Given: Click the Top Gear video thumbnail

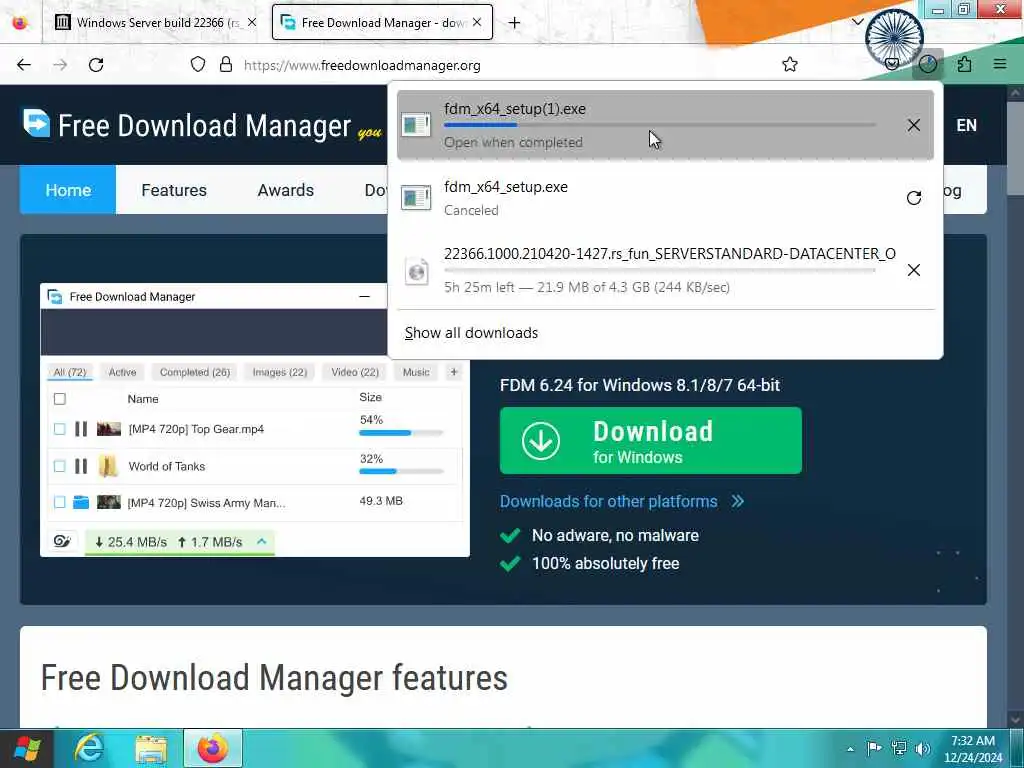Looking at the screenshot, I should click(109, 429).
